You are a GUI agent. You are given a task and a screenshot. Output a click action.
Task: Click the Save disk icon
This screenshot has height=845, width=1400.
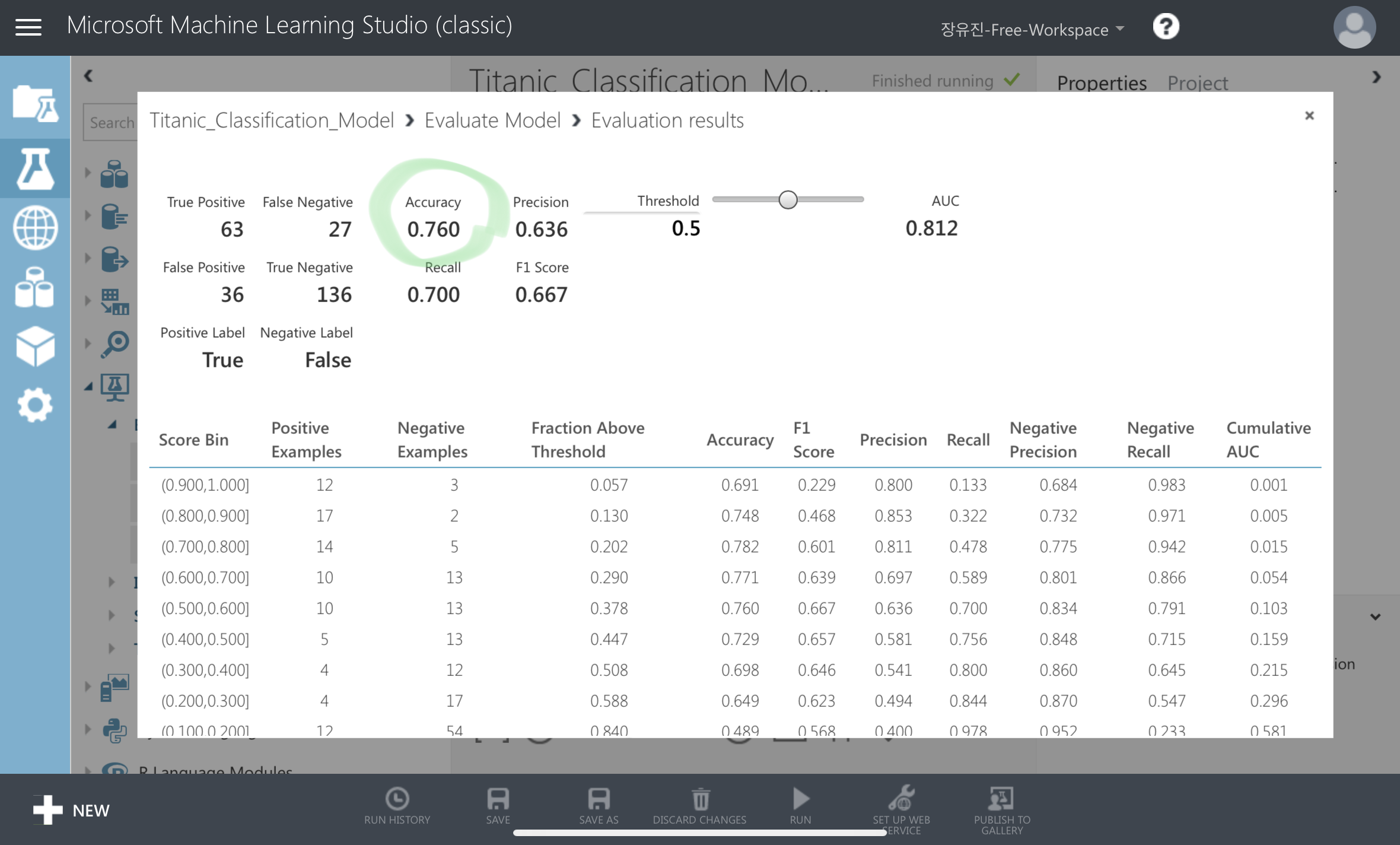(498, 798)
